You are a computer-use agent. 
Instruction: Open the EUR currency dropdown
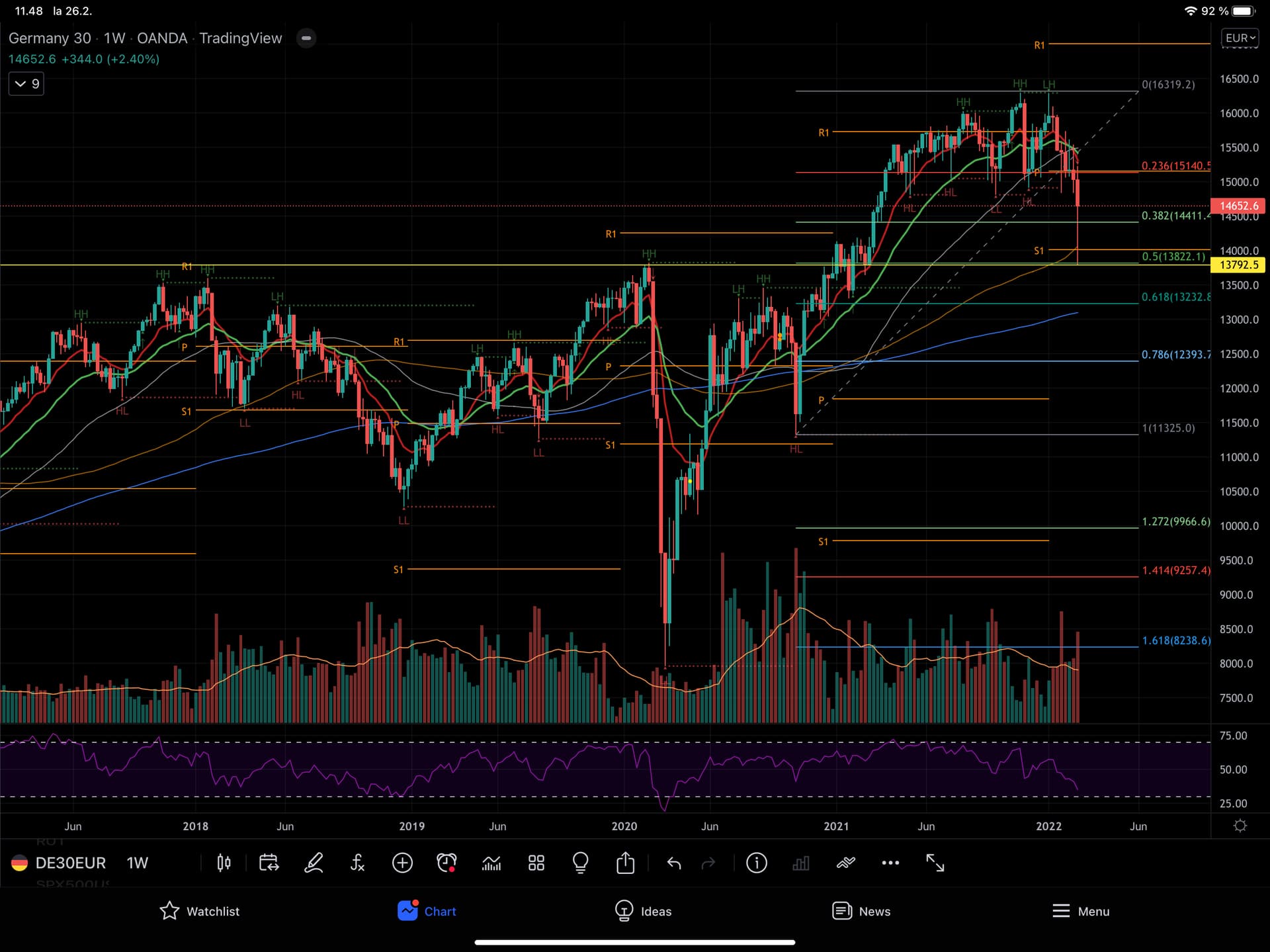point(1240,38)
